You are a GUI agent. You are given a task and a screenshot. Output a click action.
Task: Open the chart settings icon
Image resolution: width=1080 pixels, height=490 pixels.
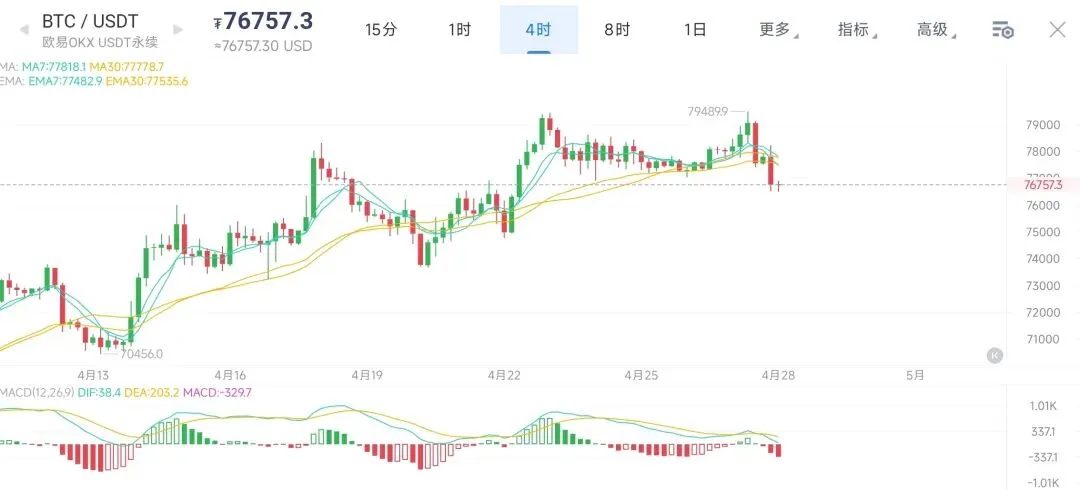[x=1003, y=30]
